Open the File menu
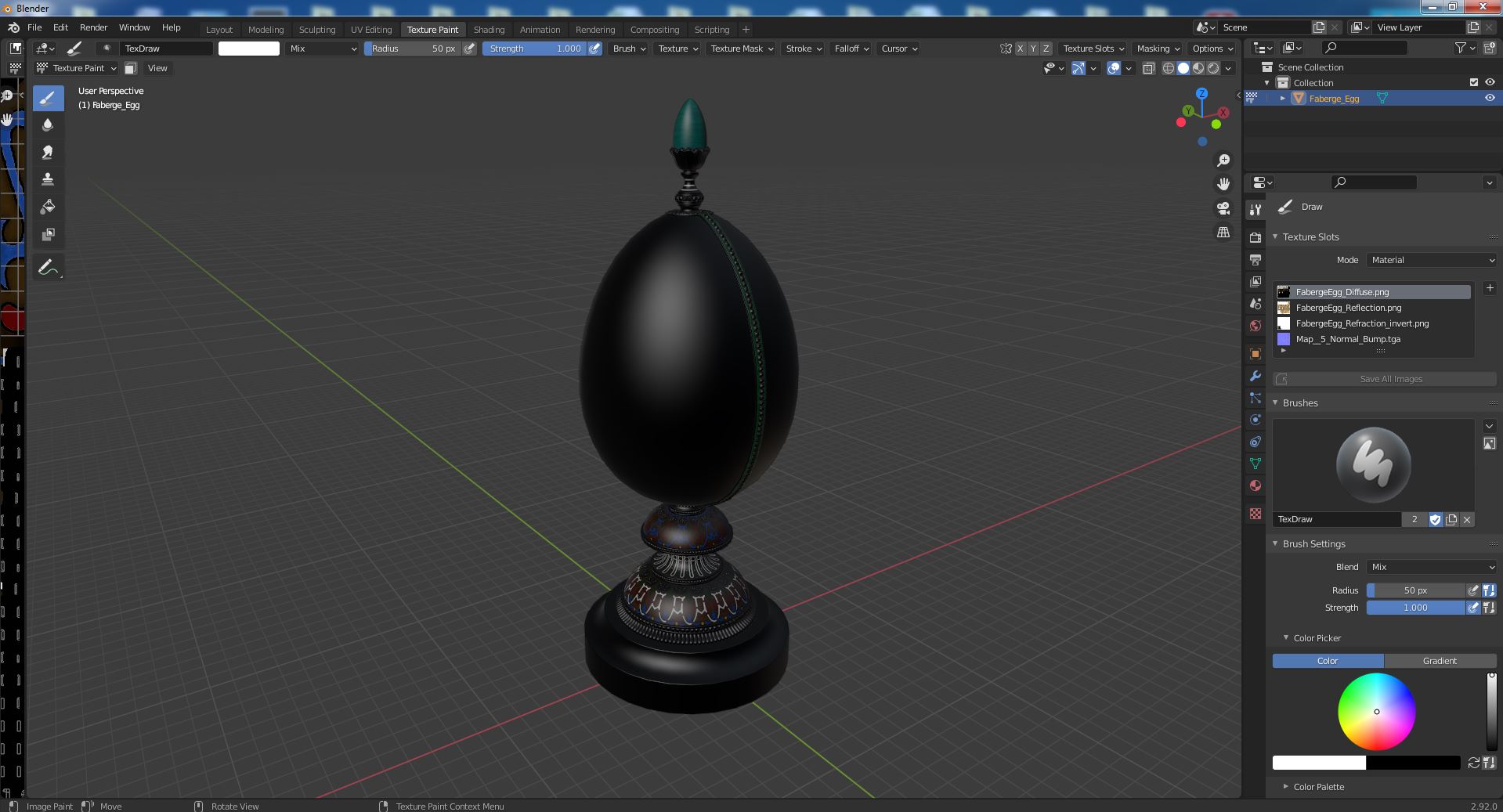 pos(34,27)
